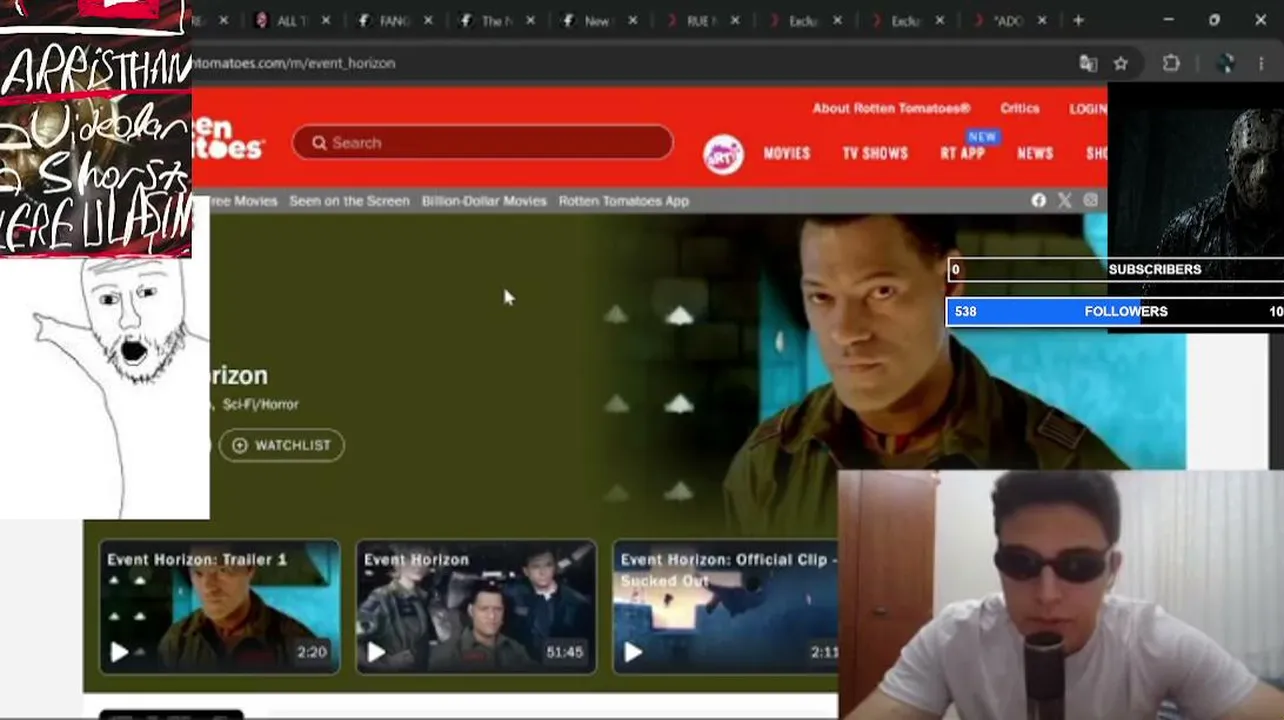Click the Sci-Fi/Horror genre text

(260, 404)
